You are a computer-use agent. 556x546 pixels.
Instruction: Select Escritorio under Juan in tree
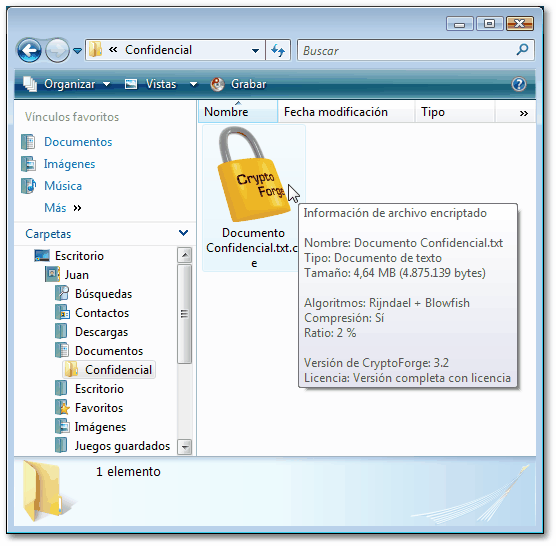[99, 389]
